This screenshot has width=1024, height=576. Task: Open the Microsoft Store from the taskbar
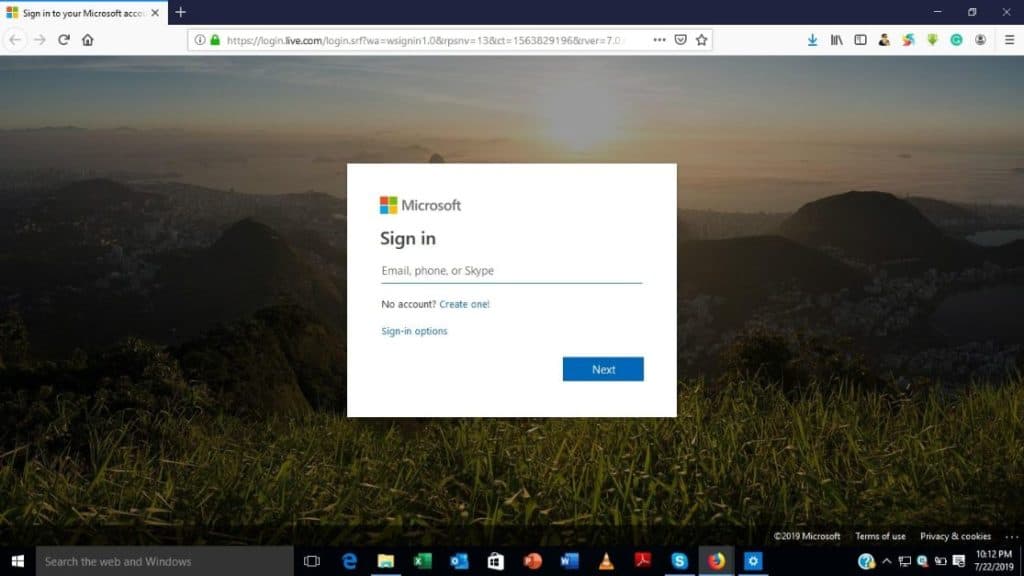coord(496,561)
